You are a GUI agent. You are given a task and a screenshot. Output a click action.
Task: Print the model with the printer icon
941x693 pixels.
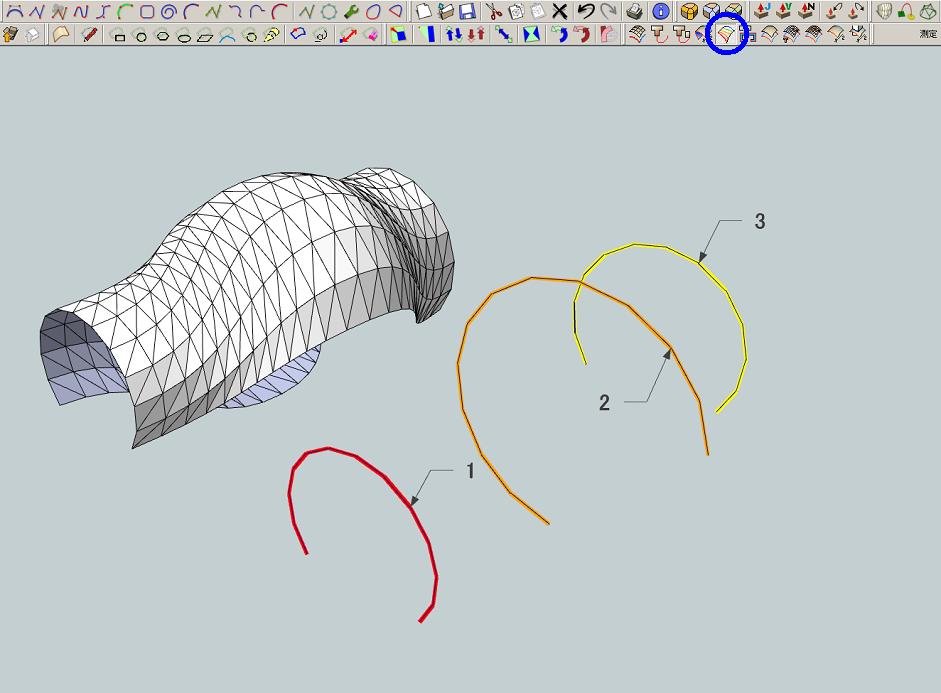(634, 11)
